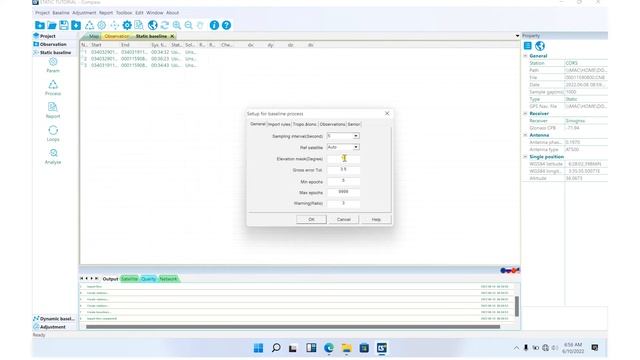Collapse the Antenna section in Property panel
The width and height of the screenshot is (640, 360).
(x=526, y=135)
